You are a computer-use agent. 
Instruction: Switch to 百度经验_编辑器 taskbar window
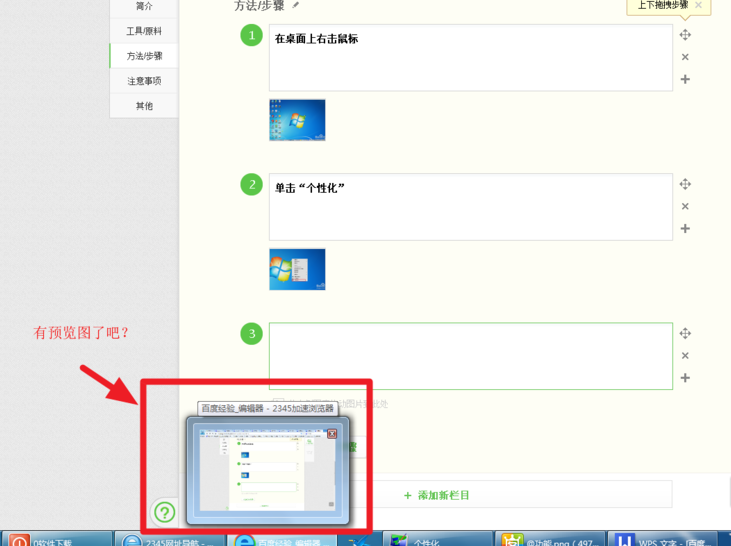(x=282, y=539)
